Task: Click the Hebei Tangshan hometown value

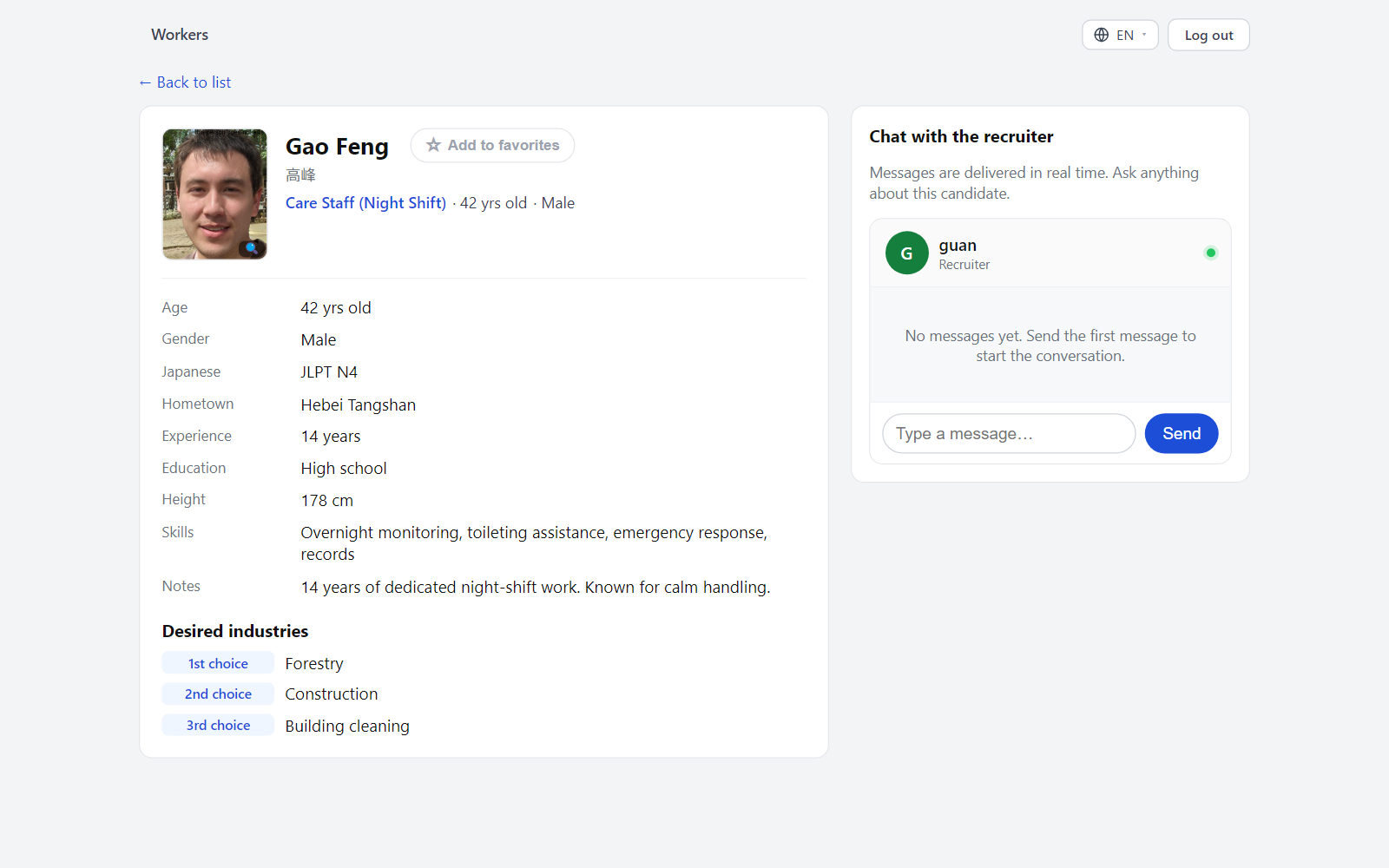Action: click(359, 405)
